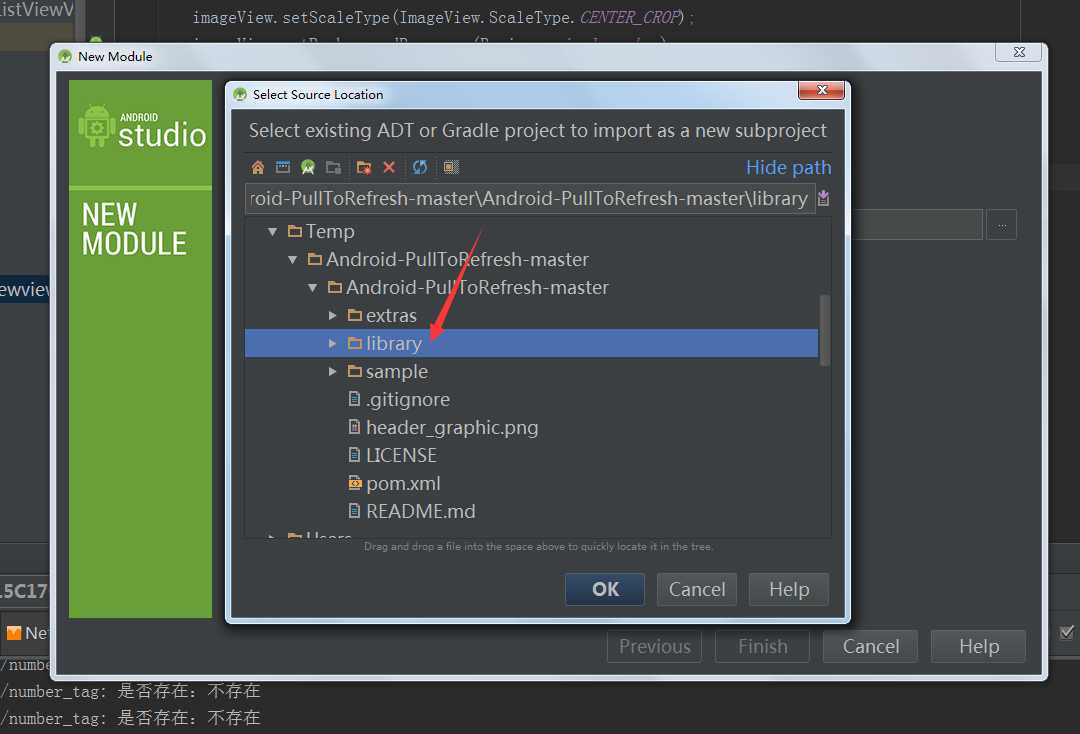This screenshot has width=1080, height=734.
Task: Expand the library folder
Action: click(x=333, y=343)
